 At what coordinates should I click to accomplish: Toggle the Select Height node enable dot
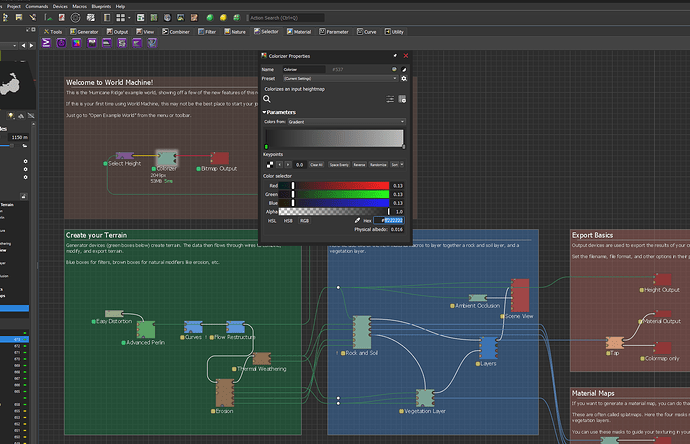tap(104, 163)
